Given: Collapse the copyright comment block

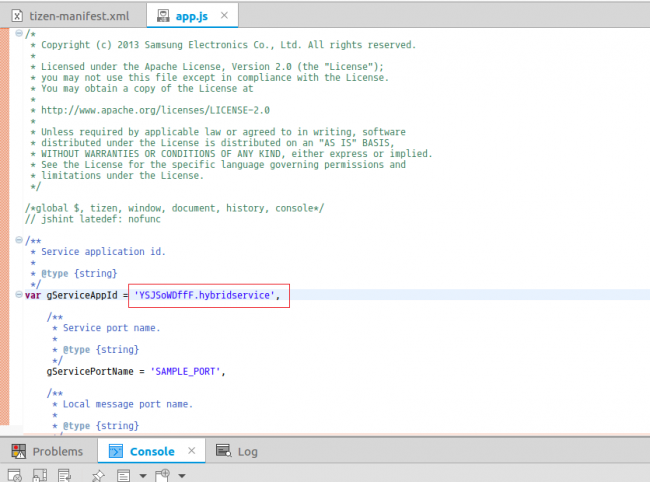Looking at the screenshot, I should pos(19,34).
